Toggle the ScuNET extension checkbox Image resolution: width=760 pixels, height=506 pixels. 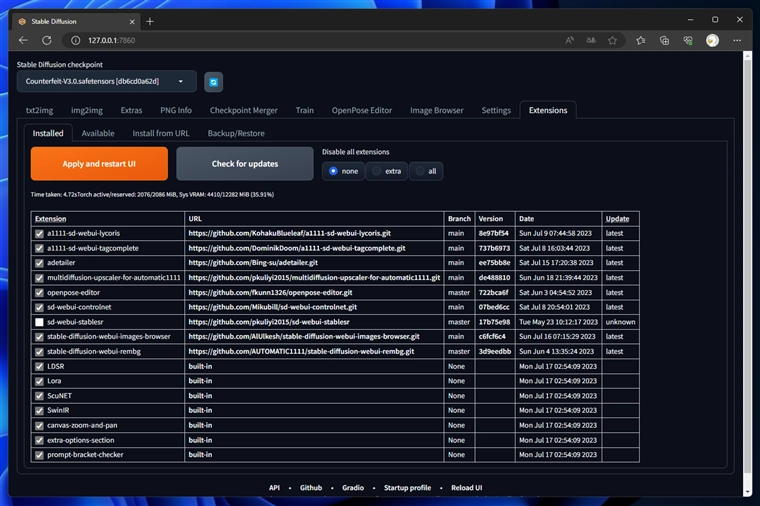point(39,396)
